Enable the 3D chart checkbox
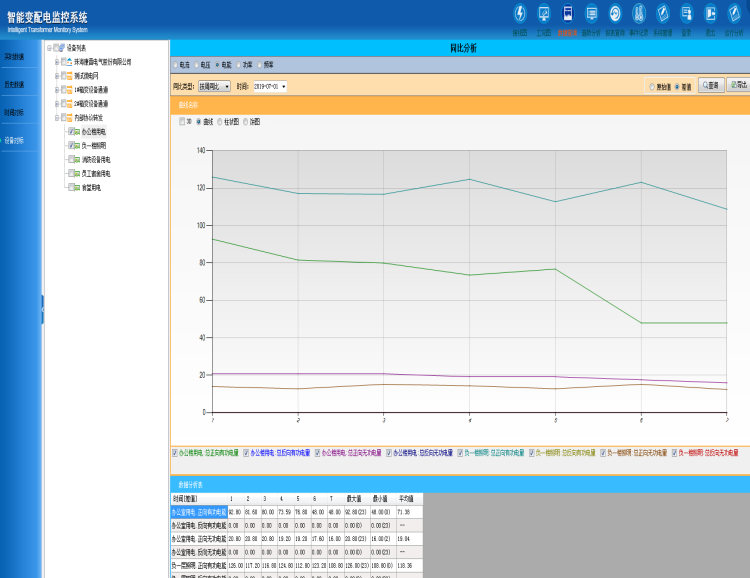Screen dimensions: 750x578 [x=181, y=121]
